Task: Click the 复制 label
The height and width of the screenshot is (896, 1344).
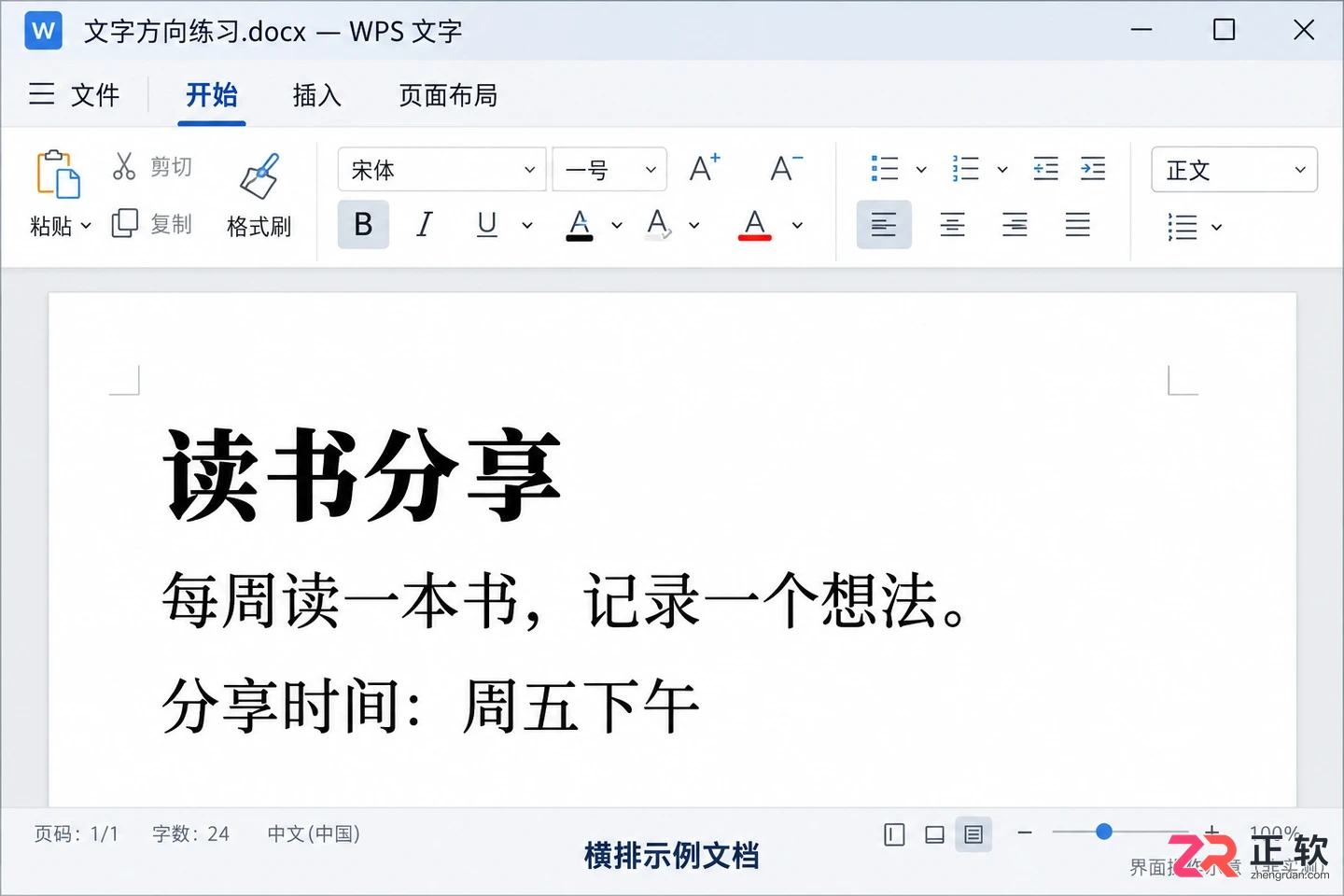Action: [172, 224]
